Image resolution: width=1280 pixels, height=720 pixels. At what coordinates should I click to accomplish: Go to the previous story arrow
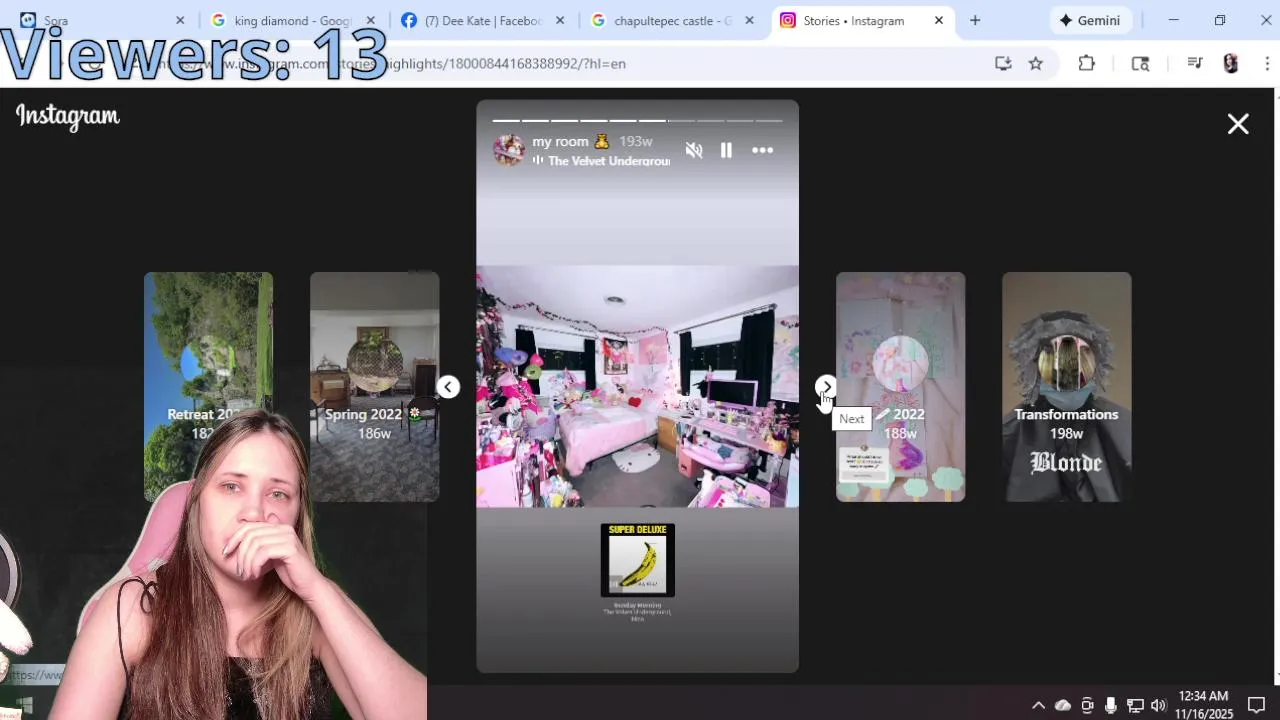click(448, 387)
